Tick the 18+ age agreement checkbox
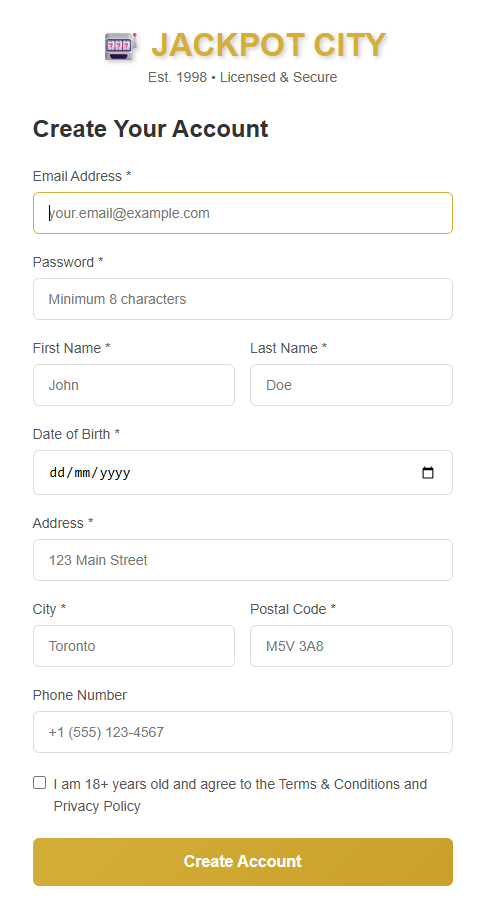This screenshot has width=487, height=922. (x=39, y=783)
